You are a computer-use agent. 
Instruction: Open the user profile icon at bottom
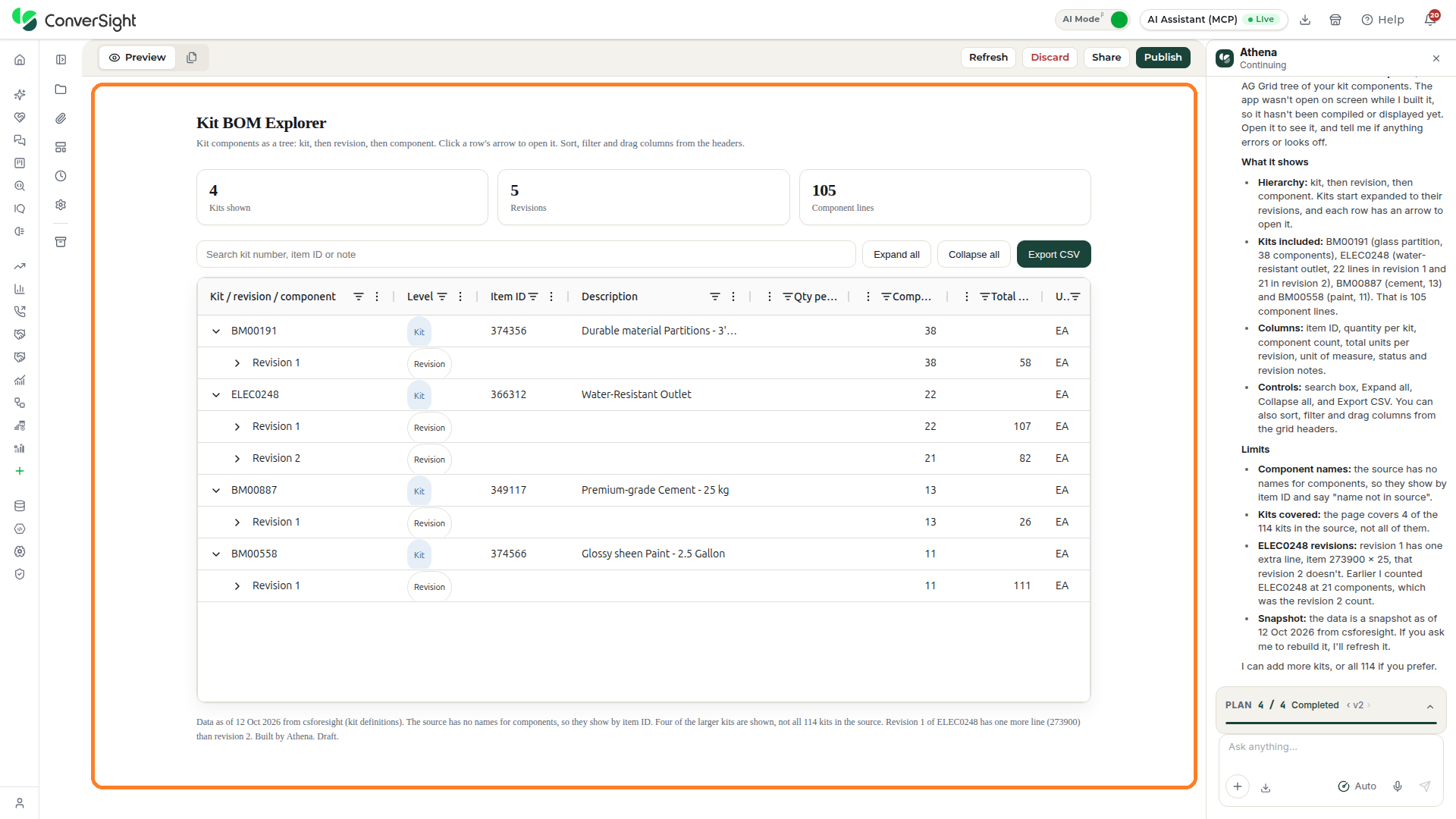pos(20,803)
